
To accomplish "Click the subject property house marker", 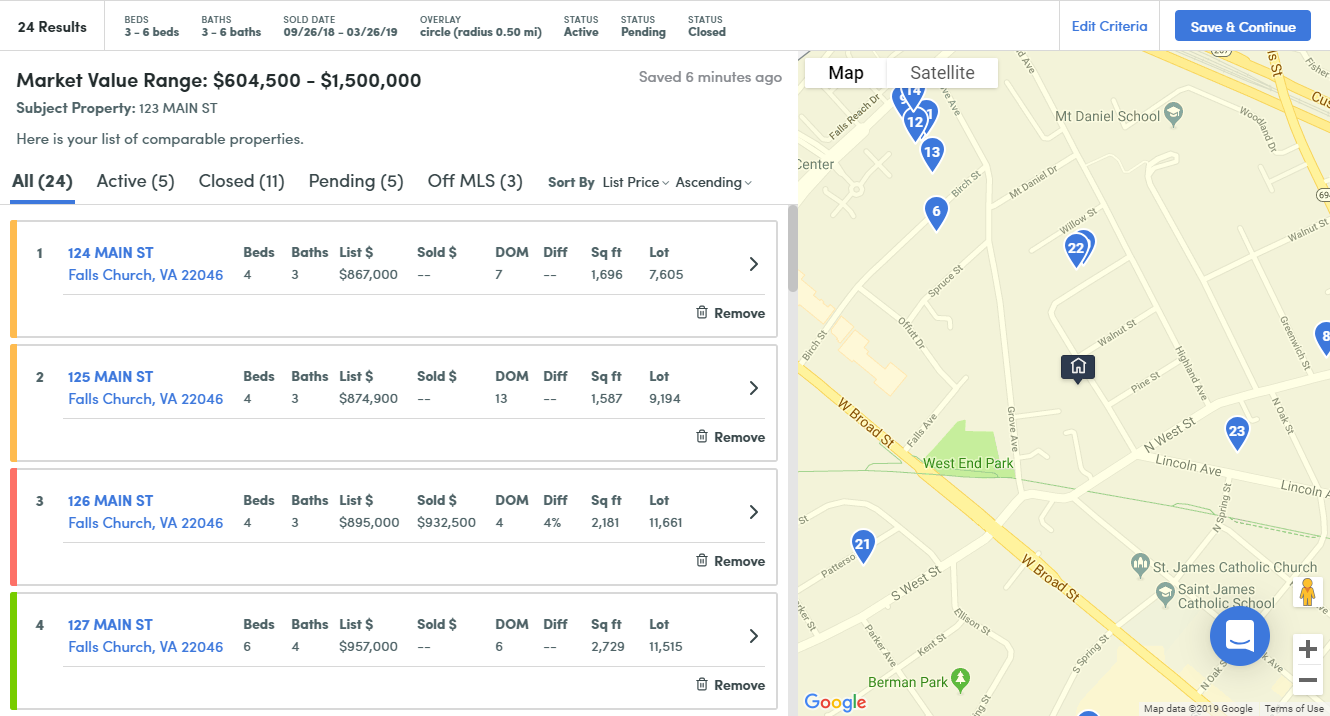I will tap(1078, 367).
